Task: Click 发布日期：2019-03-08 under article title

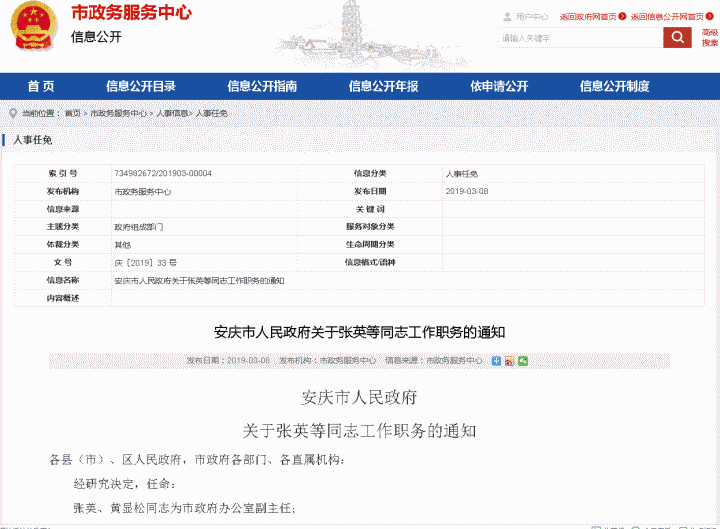Action: 228,361
